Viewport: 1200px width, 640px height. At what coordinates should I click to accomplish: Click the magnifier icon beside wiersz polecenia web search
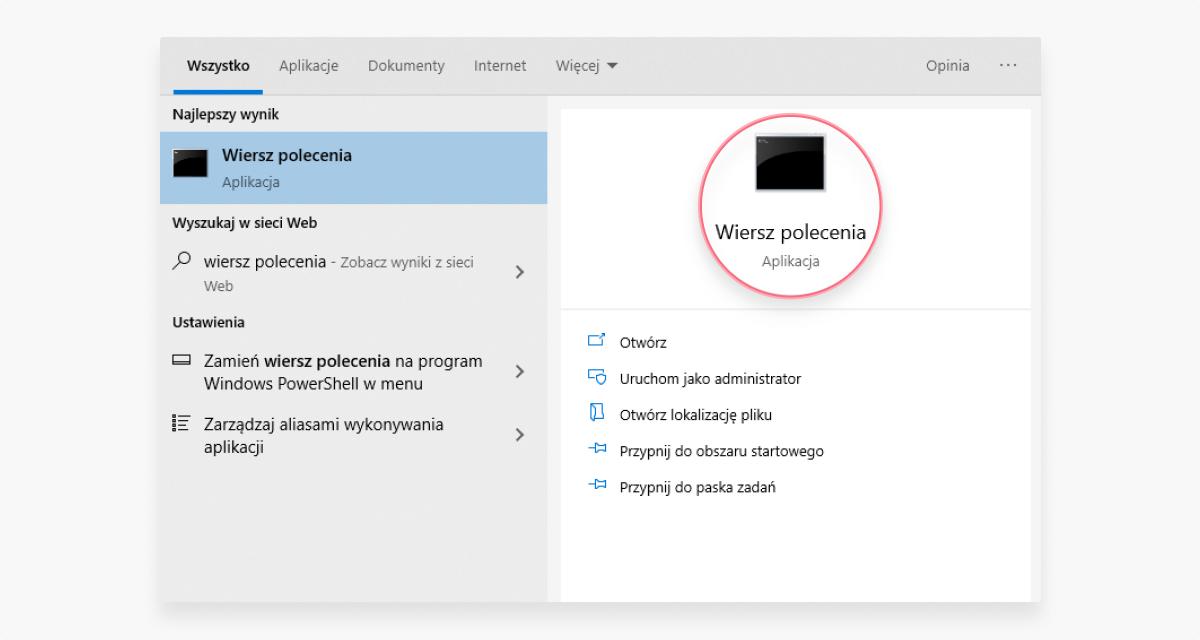pos(182,261)
